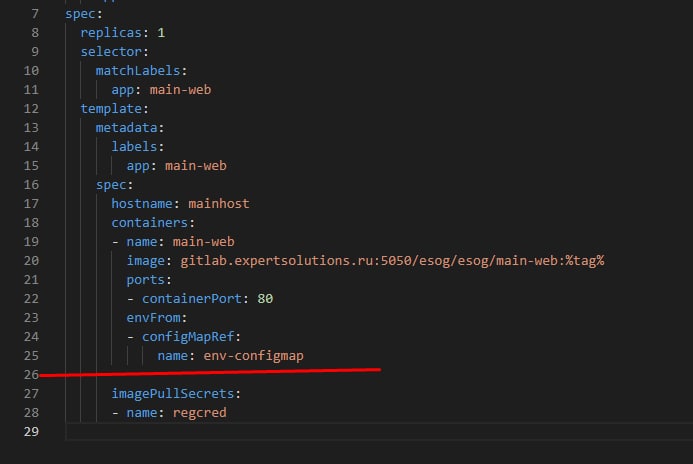
Task: Click line number 16 in gutter
Action: click(31, 185)
